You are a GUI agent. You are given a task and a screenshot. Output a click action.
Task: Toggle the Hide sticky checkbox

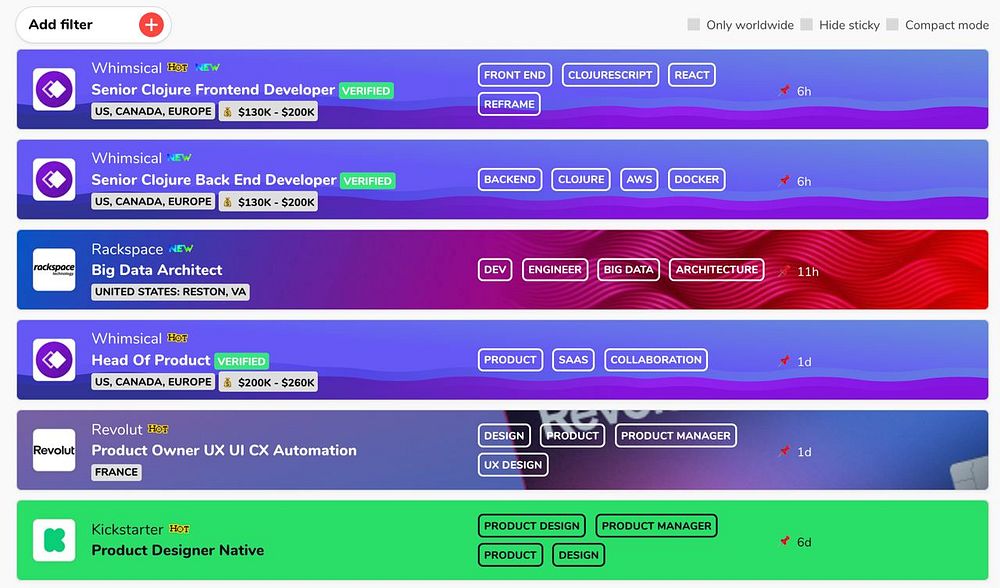coord(807,25)
